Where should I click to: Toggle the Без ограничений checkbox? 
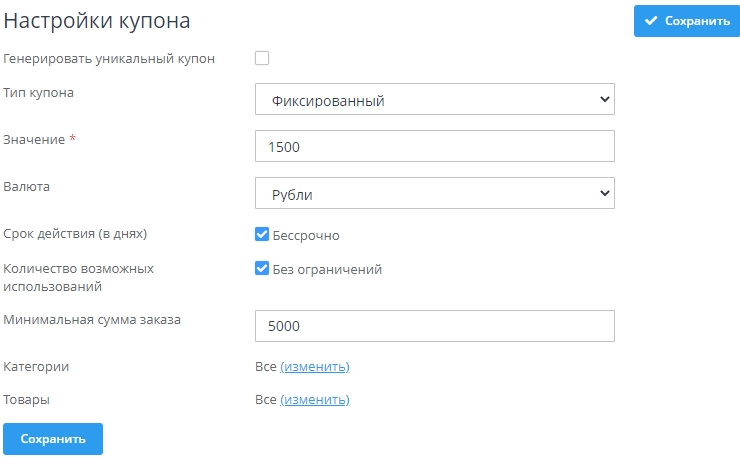262,269
